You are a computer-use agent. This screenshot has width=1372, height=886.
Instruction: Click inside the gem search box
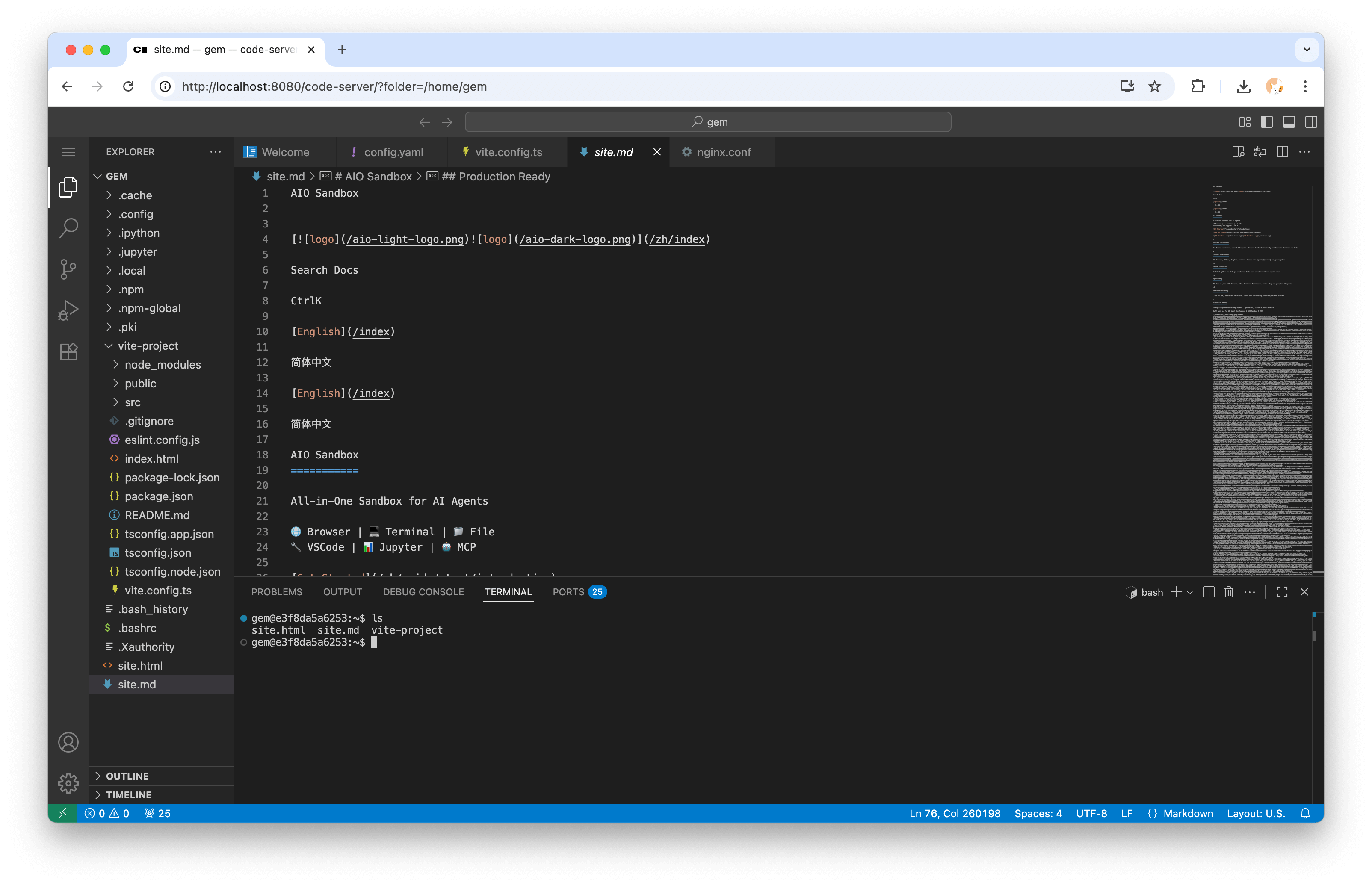(707, 121)
